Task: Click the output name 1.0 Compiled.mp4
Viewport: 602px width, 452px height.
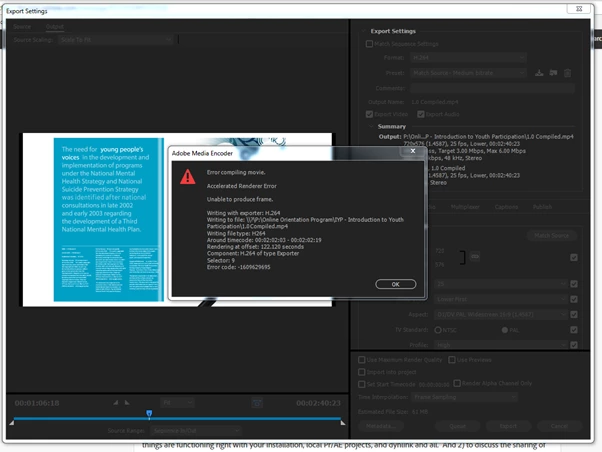Action: [435, 102]
